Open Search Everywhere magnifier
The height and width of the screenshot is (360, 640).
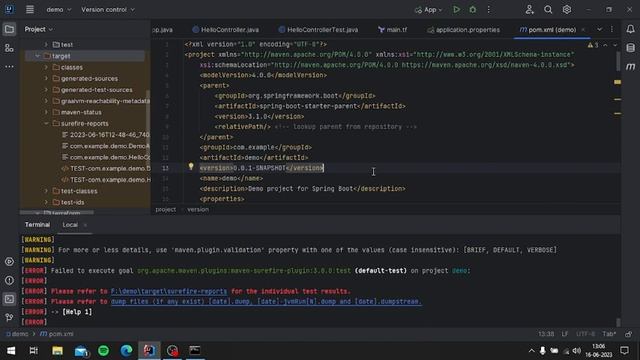point(548,9)
